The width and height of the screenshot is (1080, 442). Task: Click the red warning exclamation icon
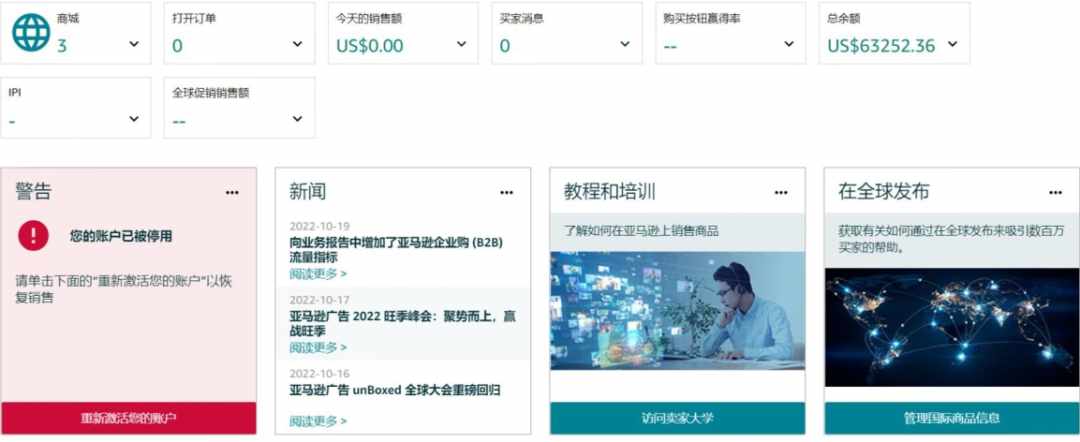[33, 236]
